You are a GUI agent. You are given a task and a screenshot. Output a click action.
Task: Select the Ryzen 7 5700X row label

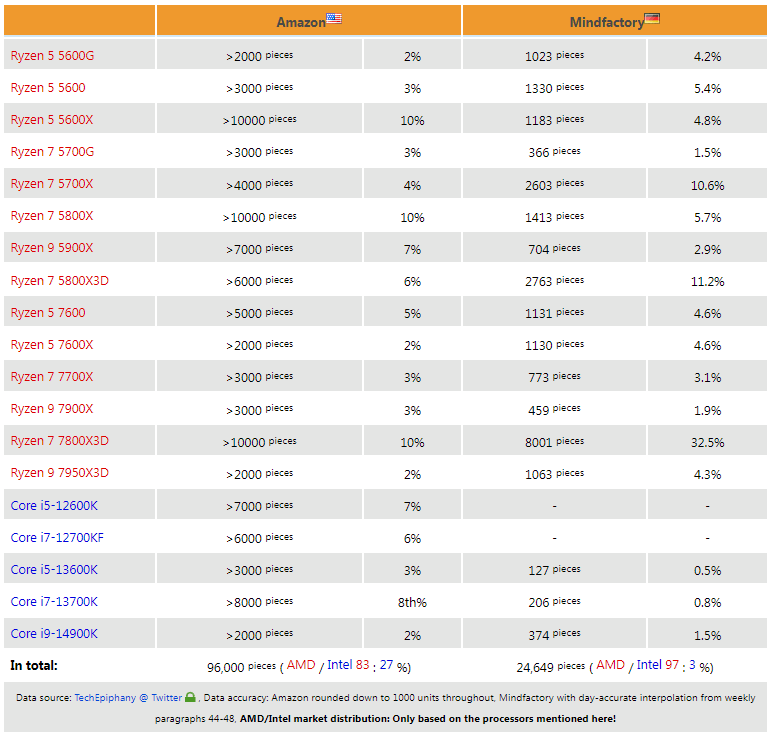click(x=52, y=183)
